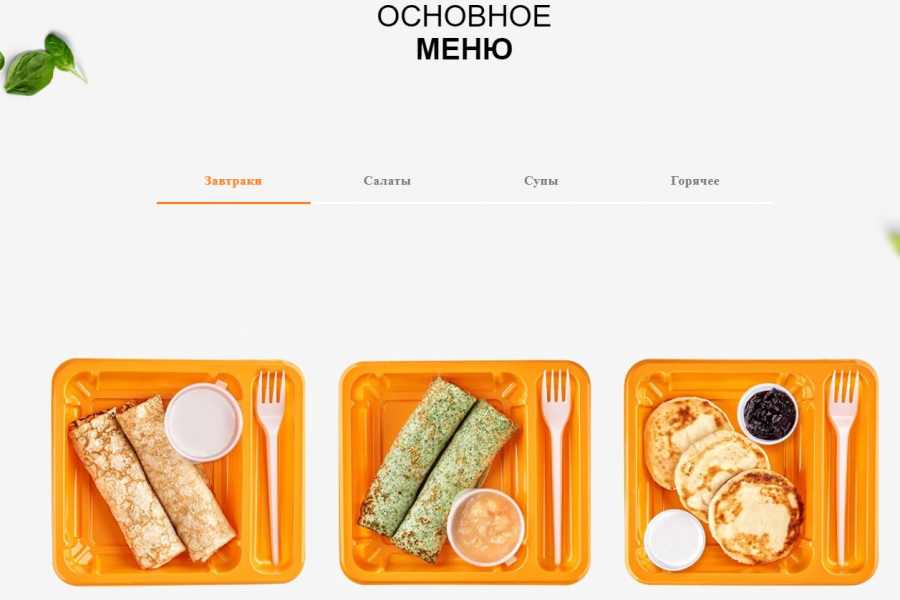Viewport: 900px width, 600px height.
Task: Click the bold МЕНЮ heading word
Action: (x=464, y=49)
